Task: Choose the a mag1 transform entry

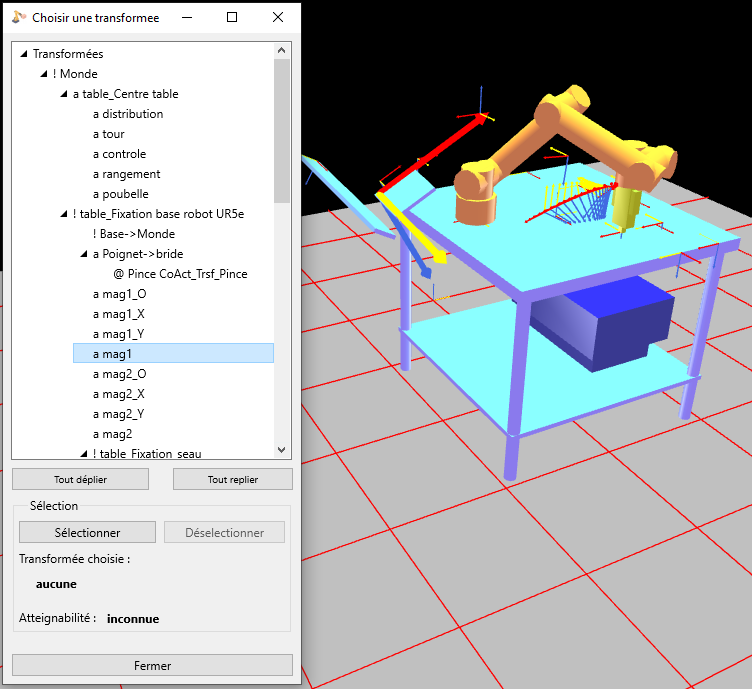Action: pos(112,354)
